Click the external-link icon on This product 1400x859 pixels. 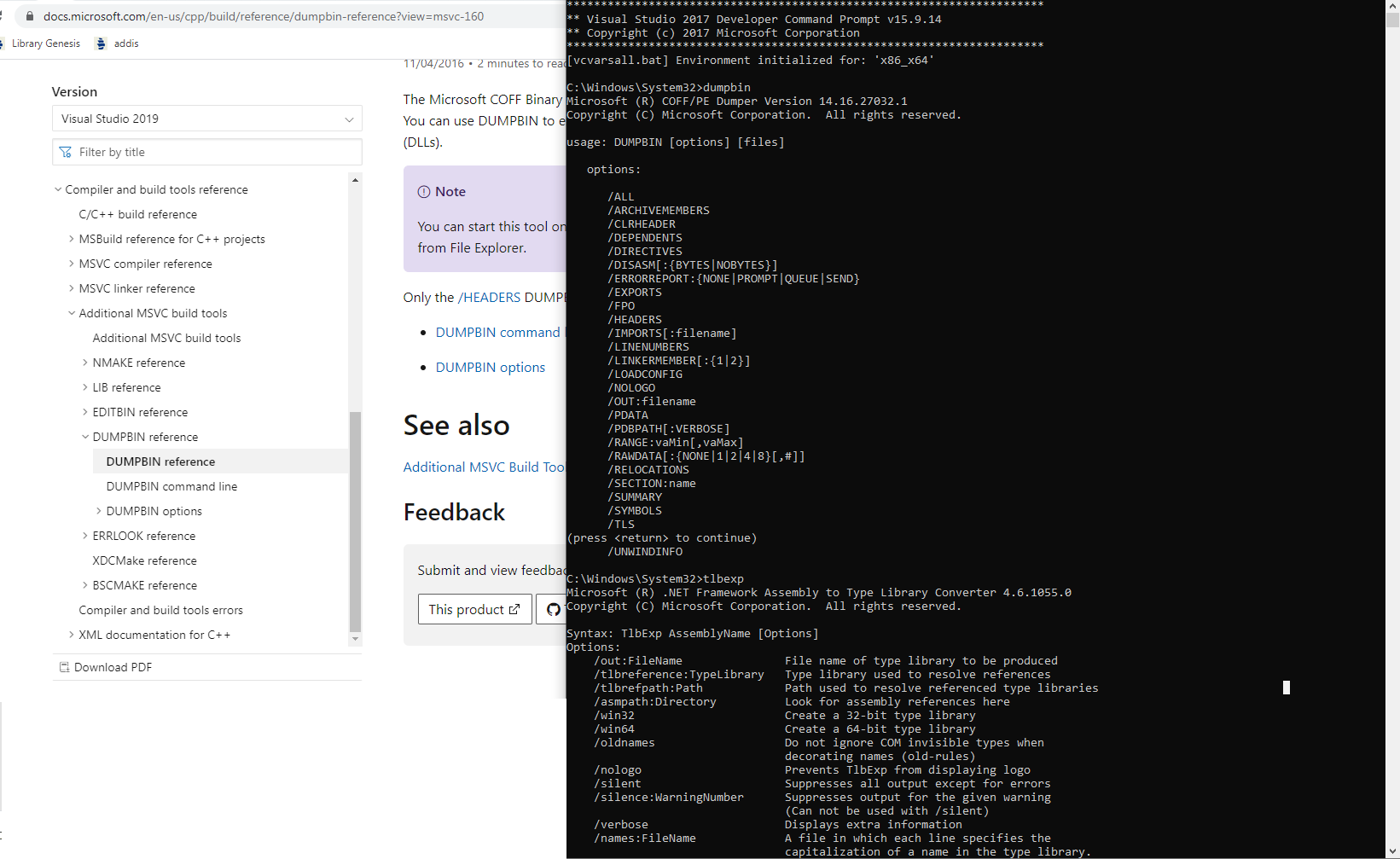514,608
